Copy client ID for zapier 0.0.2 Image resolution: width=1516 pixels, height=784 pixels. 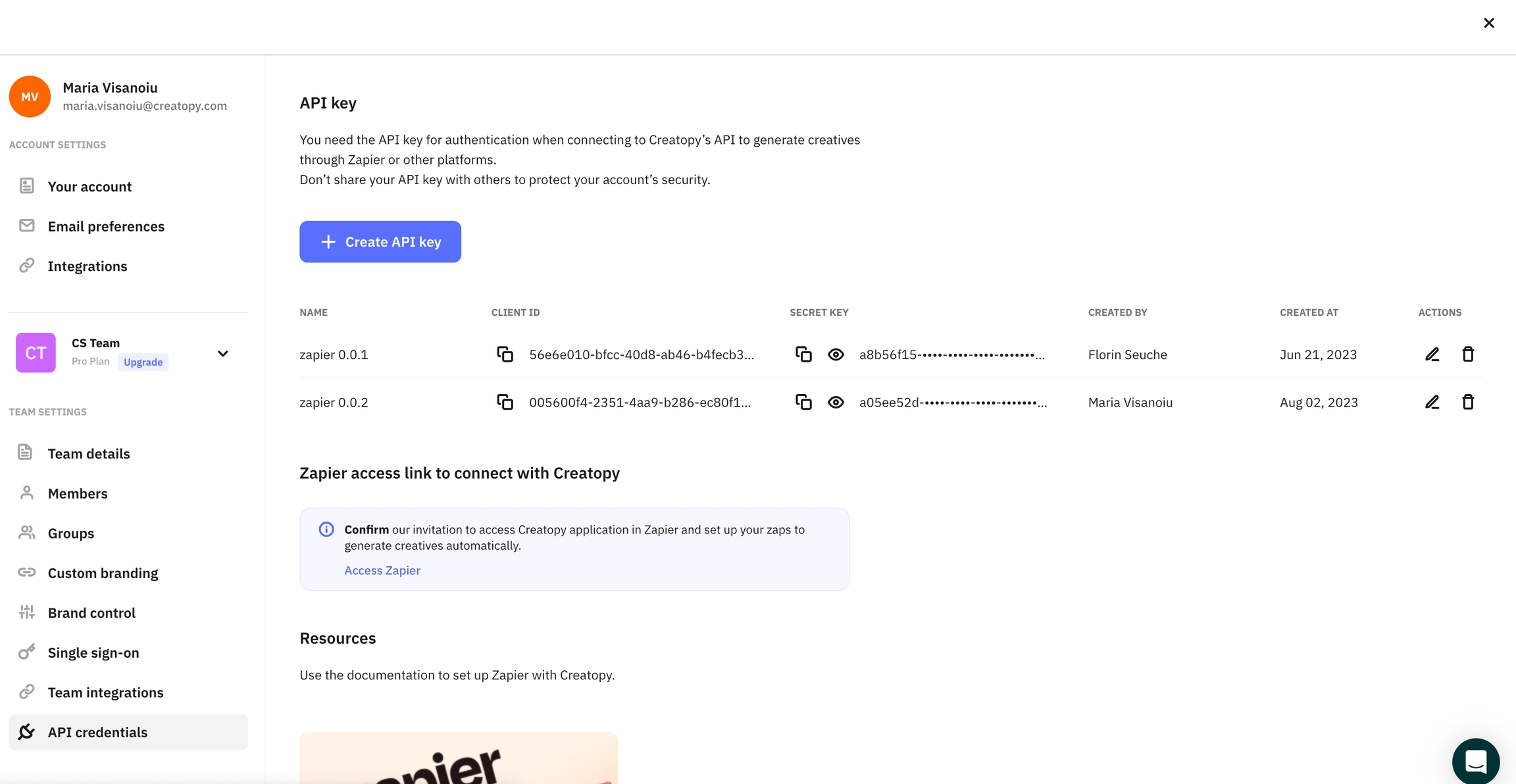point(505,402)
